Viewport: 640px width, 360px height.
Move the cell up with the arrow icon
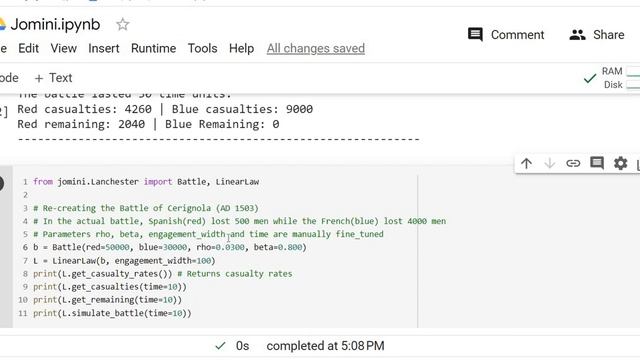pyautogui.click(x=526, y=163)
